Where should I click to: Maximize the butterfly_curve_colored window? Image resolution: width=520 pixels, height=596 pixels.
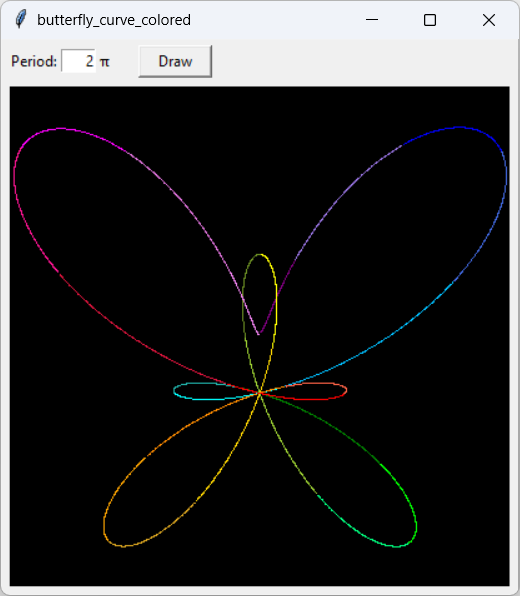coord(430,20)
